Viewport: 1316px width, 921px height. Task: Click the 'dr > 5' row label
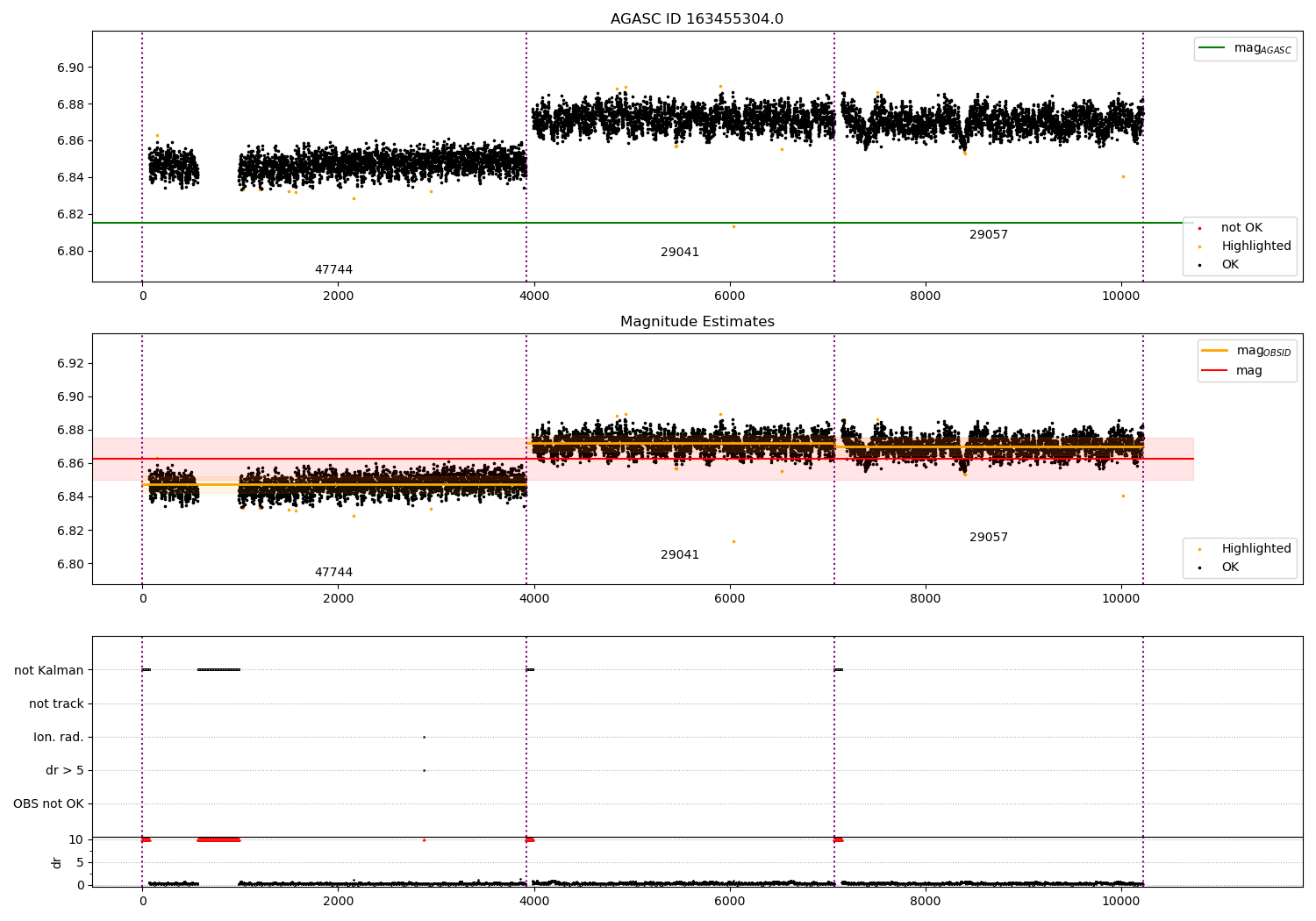(65, 771)
